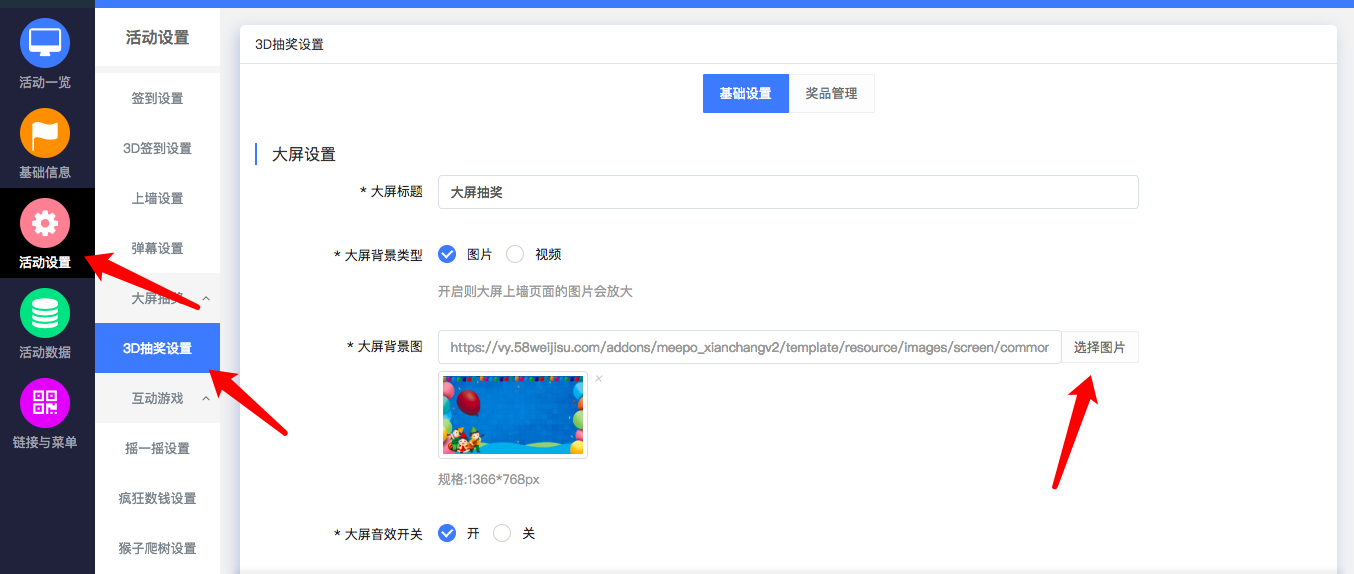
Task: Select the 活动设置 gear icon
Action: pyautogui.click(x=45, y=223)
